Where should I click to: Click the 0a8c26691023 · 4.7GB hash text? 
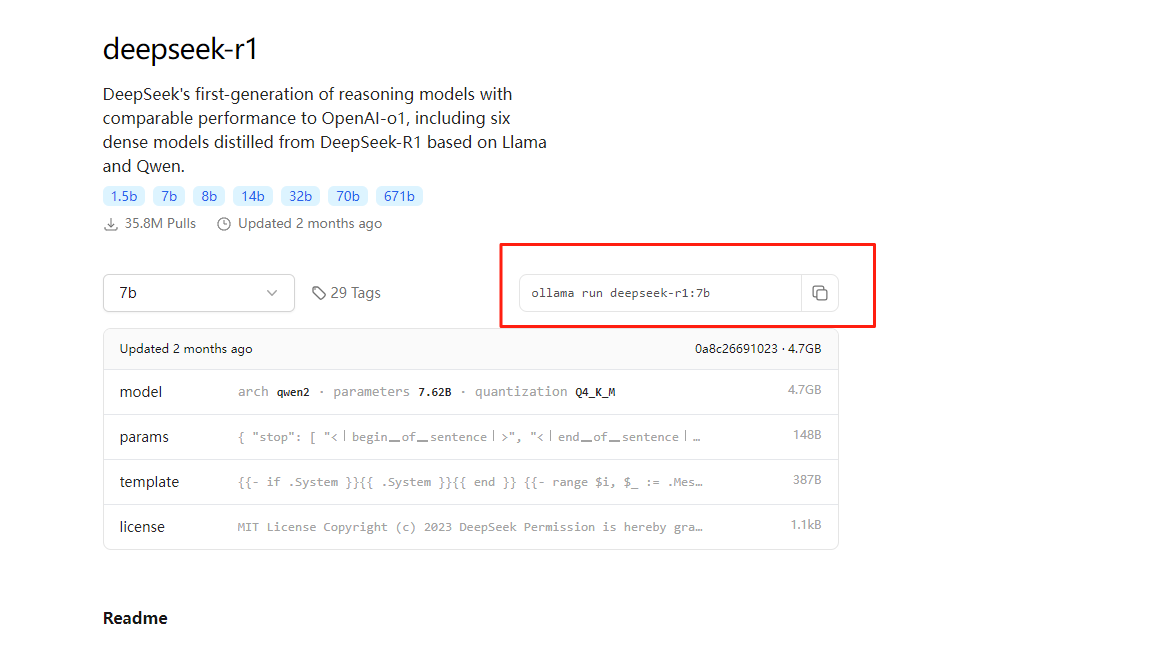click(x=758, y=349)
